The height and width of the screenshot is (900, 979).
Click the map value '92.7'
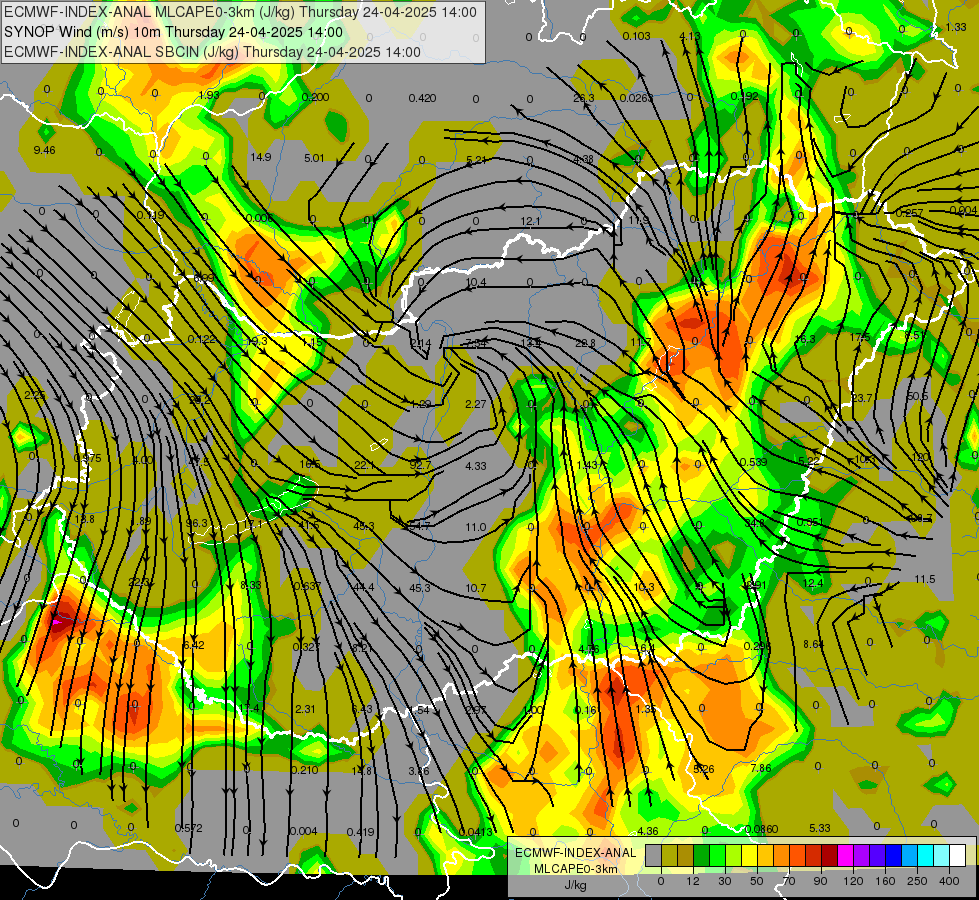point(420,465)
